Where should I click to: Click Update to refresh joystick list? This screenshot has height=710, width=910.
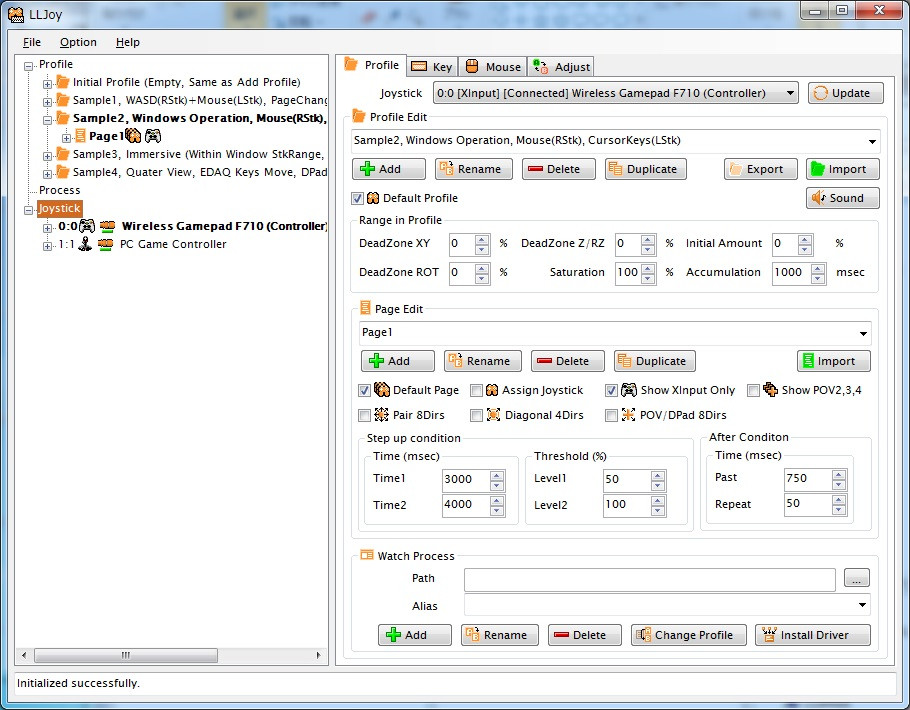point(846,93)
